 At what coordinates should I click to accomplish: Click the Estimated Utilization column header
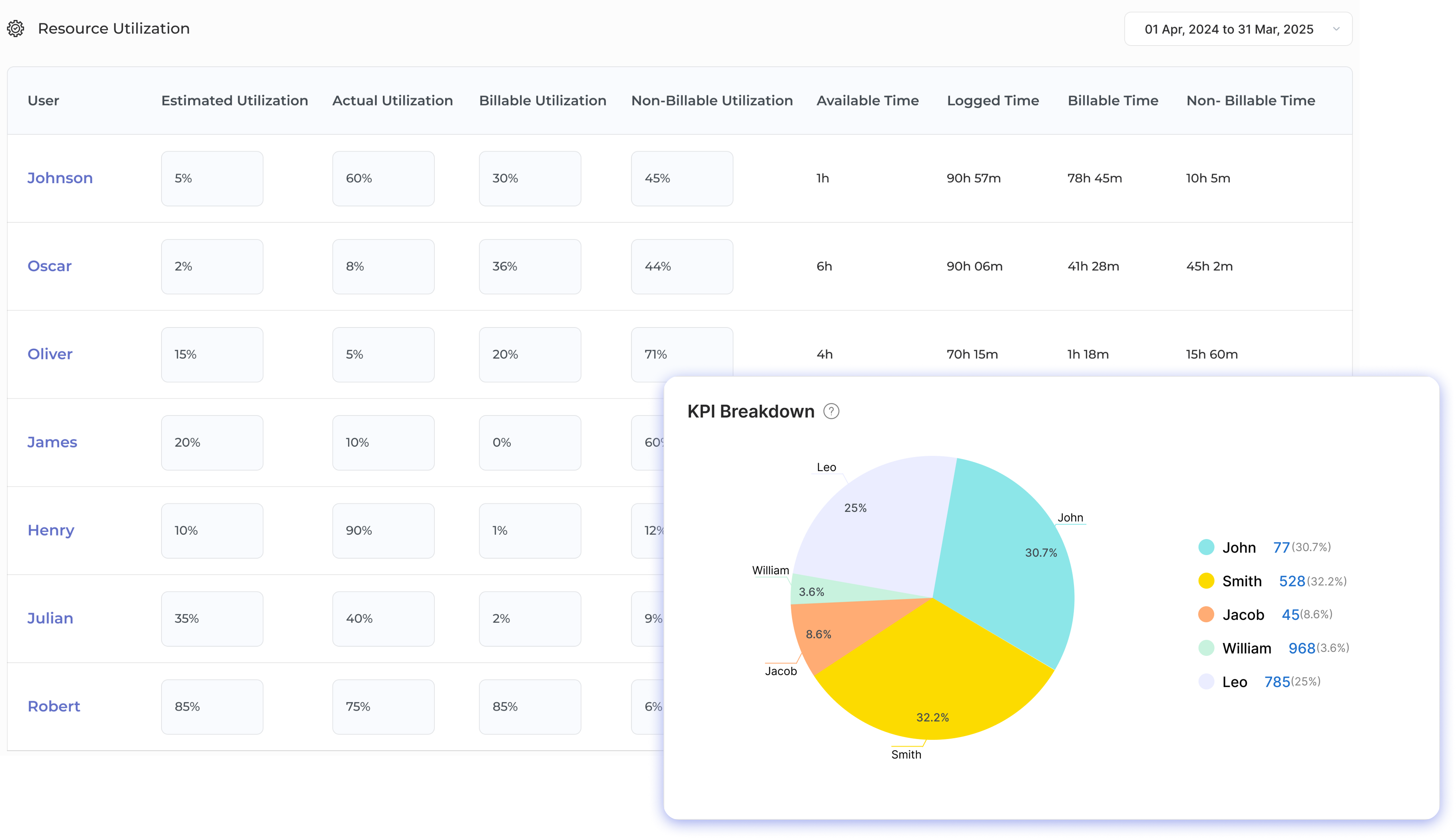point(234,101)
